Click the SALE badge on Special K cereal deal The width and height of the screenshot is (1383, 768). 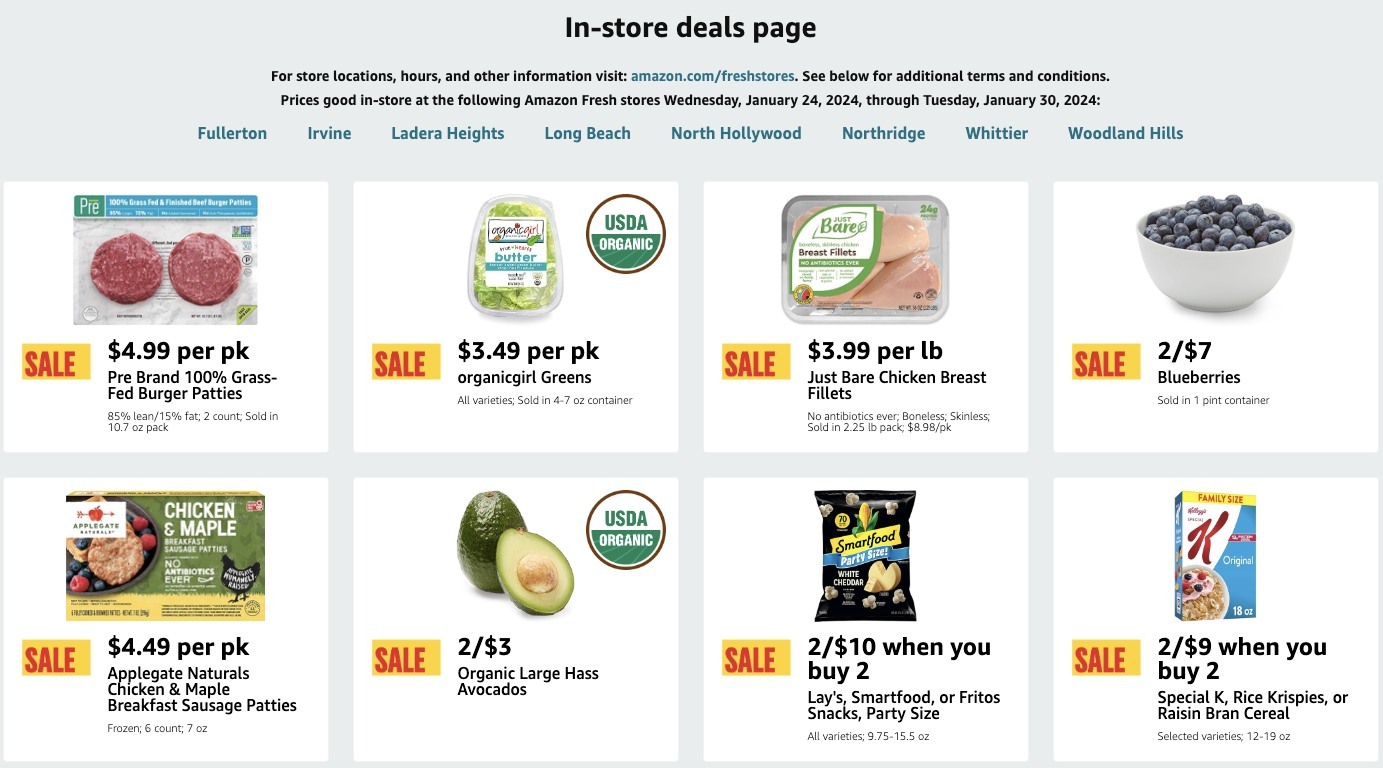(1104, 658)
